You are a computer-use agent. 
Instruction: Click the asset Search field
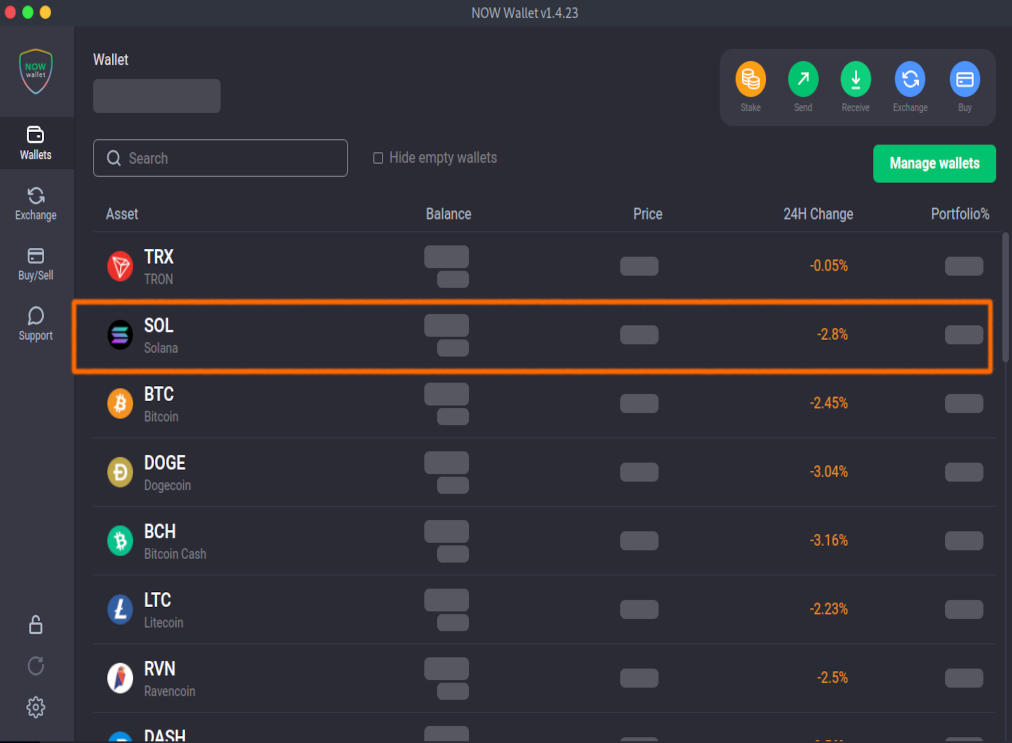pyautogui.click(x=220, y=158)
